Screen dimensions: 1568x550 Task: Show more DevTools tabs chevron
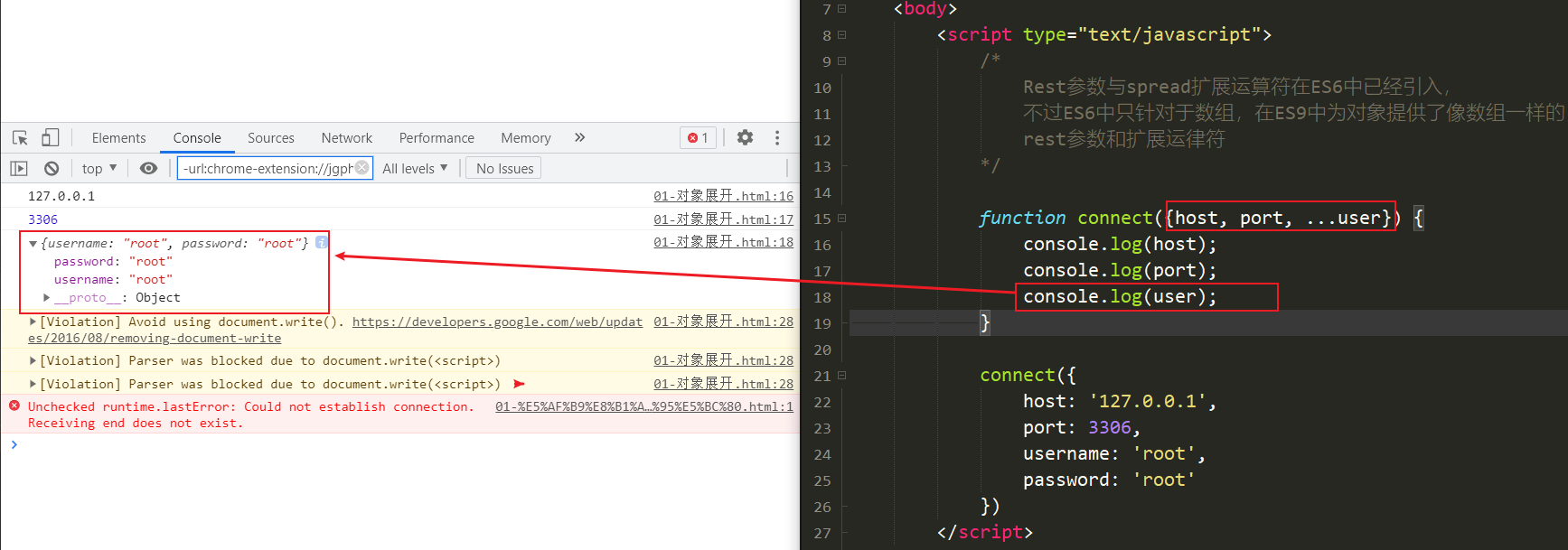tap(579, 137)
